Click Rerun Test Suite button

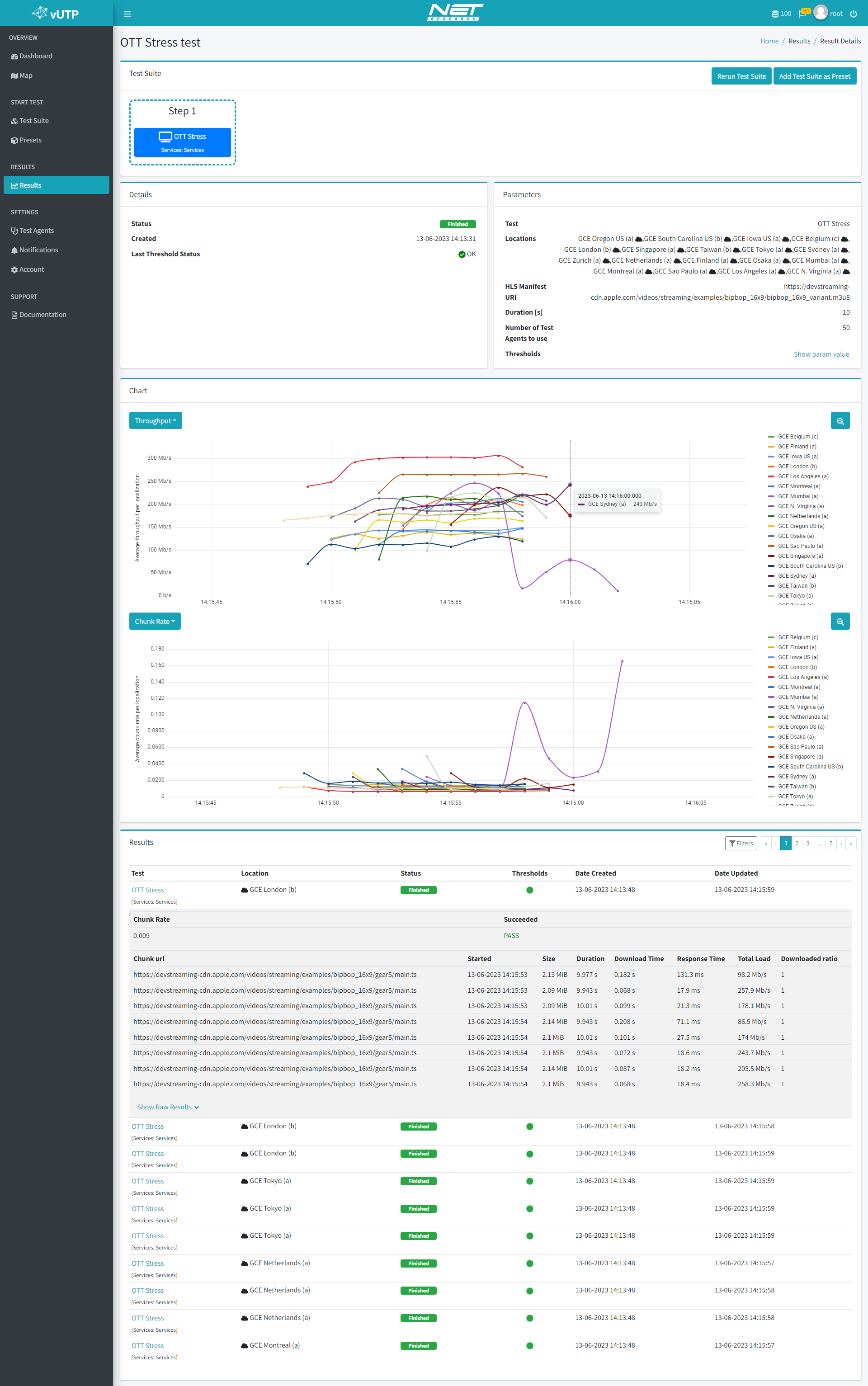pos(741,76)
